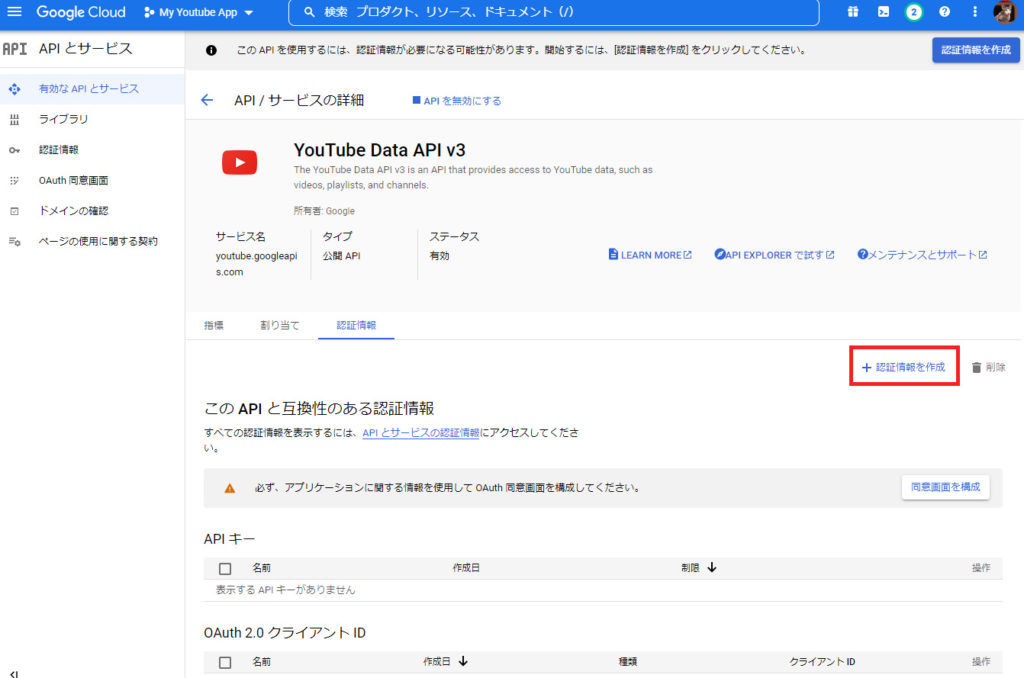
Task: Click the search bar for products and resources
Action: coord(553,12)
